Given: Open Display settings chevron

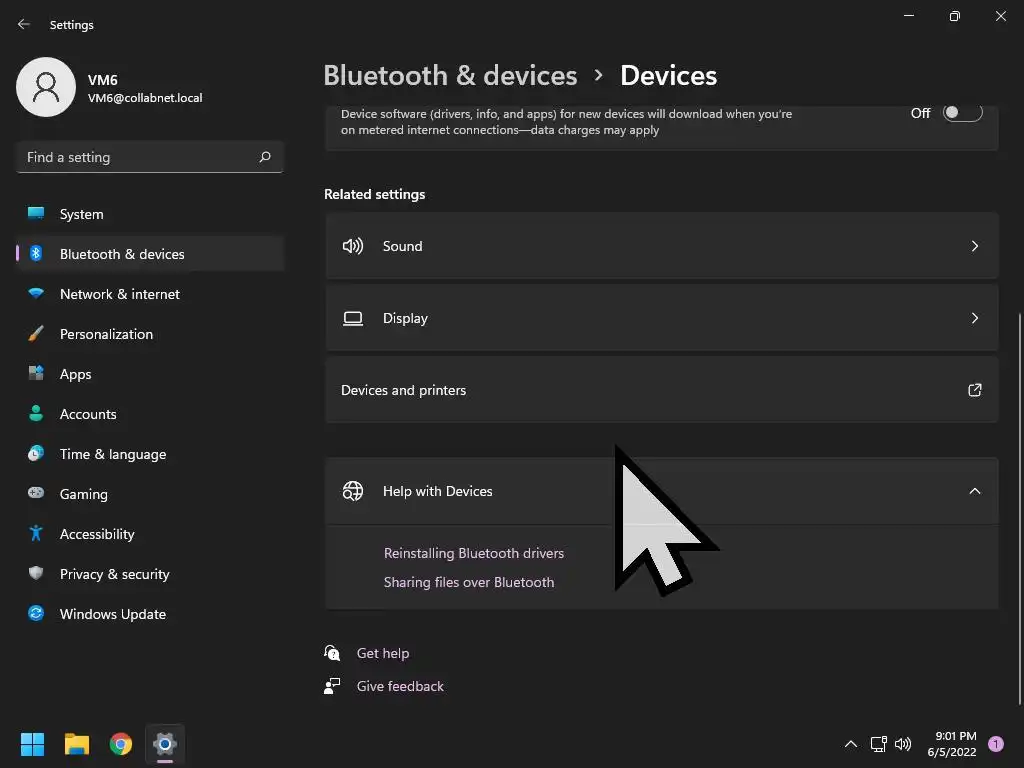Looking at the screenshot, I should (974, 318).
